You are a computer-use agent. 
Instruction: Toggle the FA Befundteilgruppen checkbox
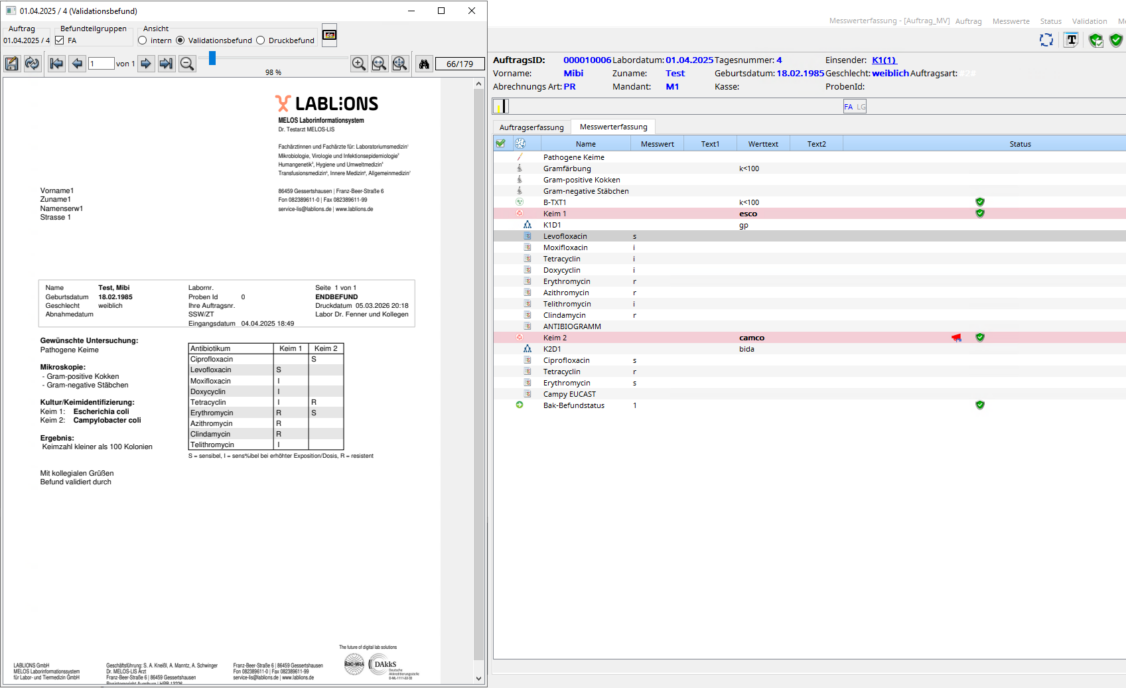(59, 41)
